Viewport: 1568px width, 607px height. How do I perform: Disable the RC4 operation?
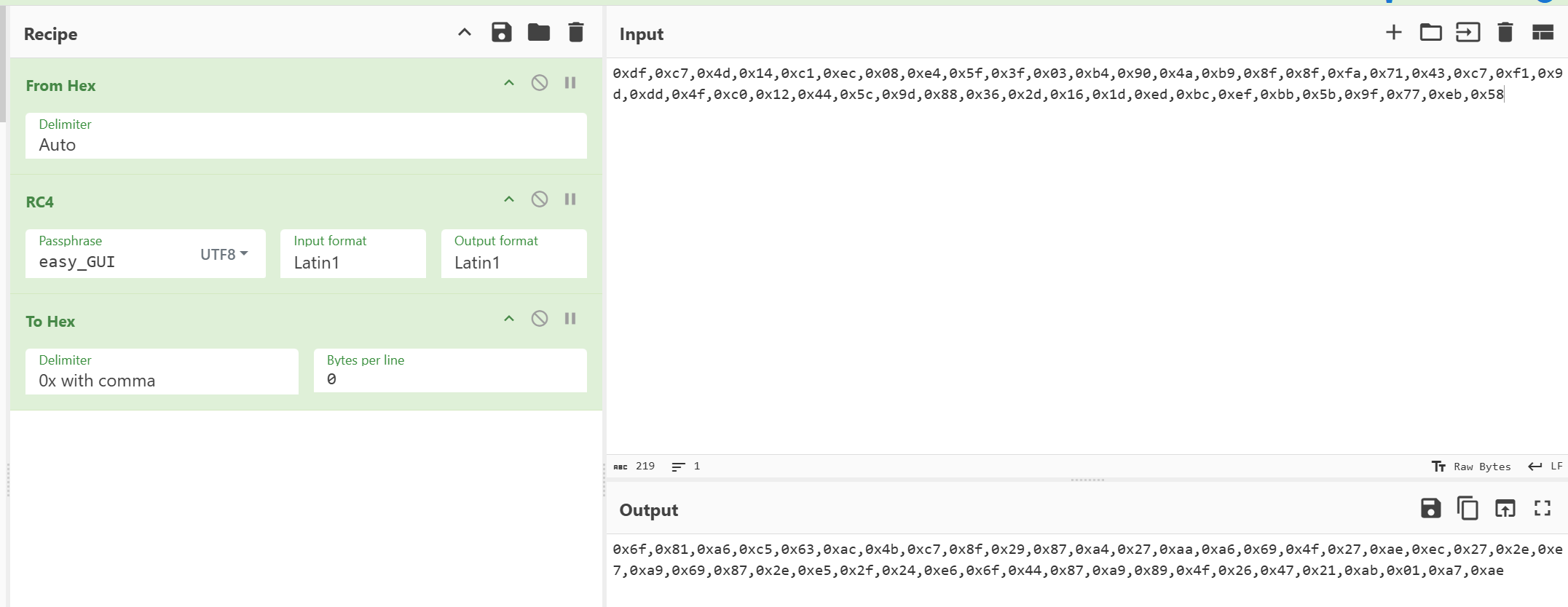click(x=540, y=199)
